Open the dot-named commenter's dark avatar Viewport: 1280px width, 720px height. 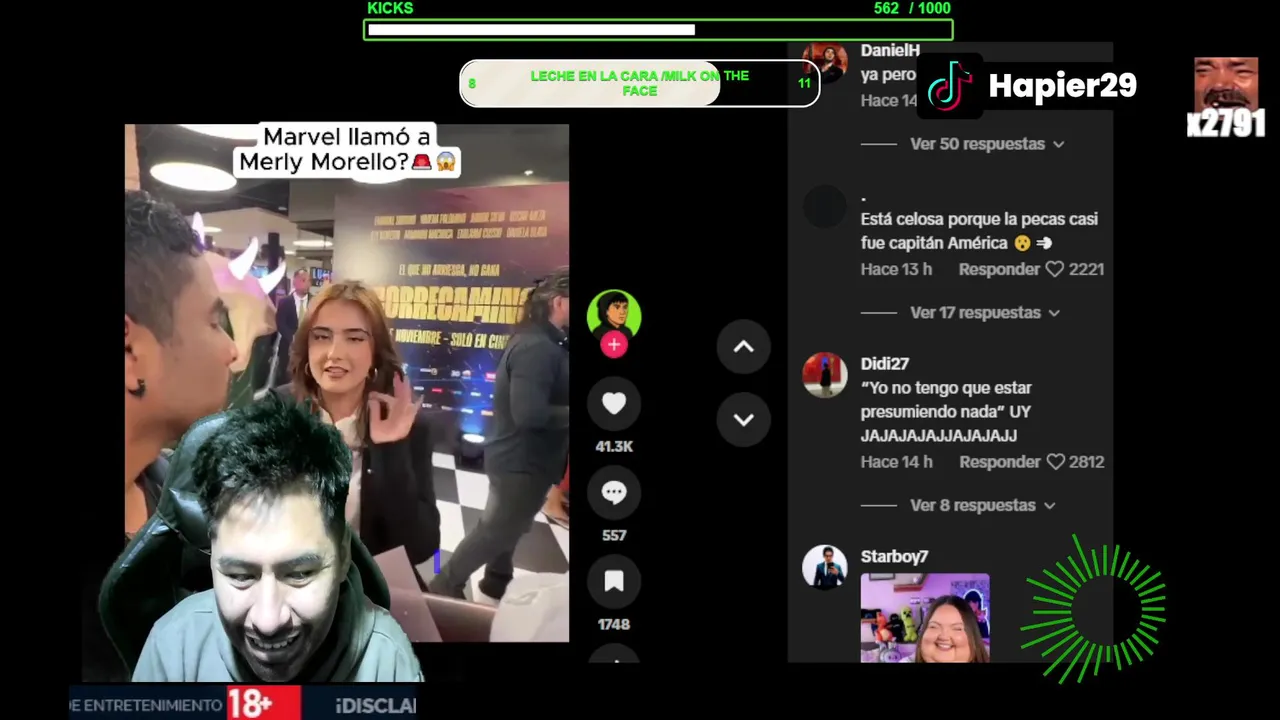point(825,206)
